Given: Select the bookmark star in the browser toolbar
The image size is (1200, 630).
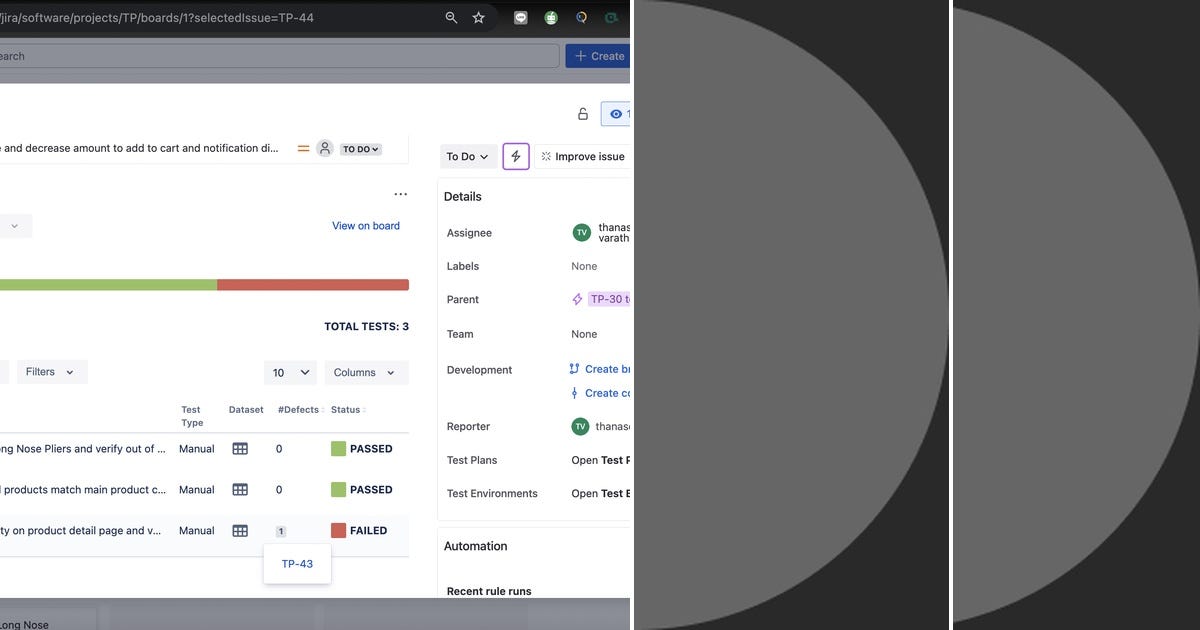Looking at the screenshot, I should (x=479, y=17).
